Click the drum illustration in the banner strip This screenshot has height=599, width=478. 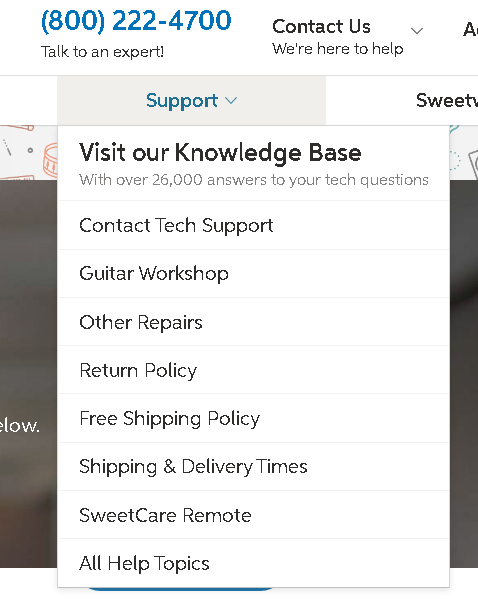(50, 160)
